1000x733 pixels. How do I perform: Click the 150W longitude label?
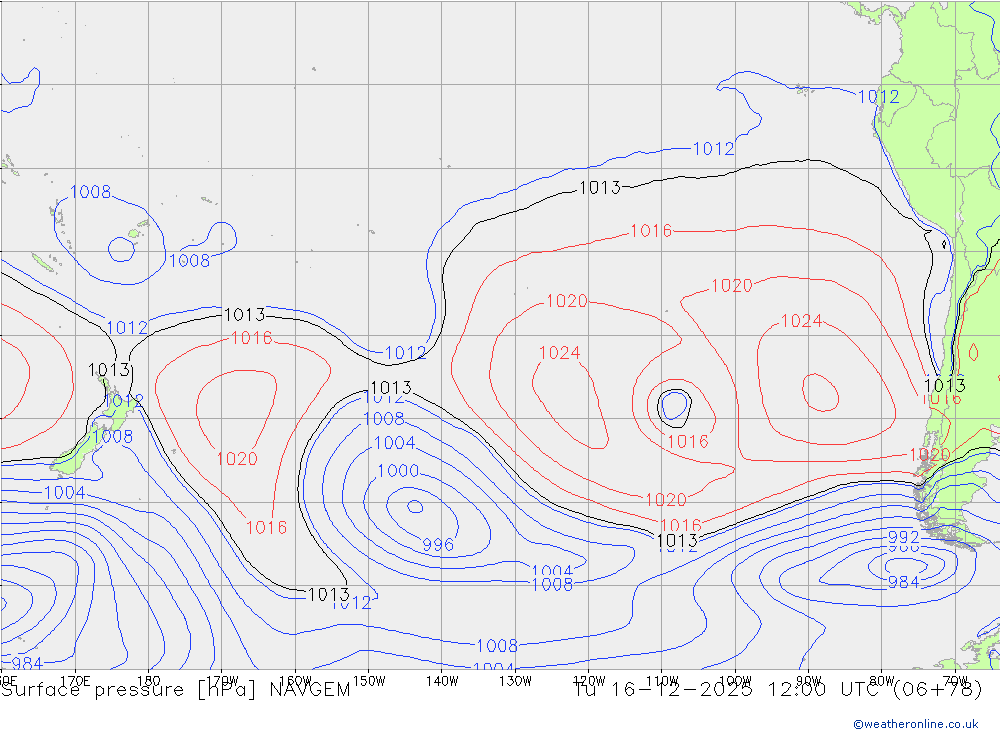coord(369,681)
